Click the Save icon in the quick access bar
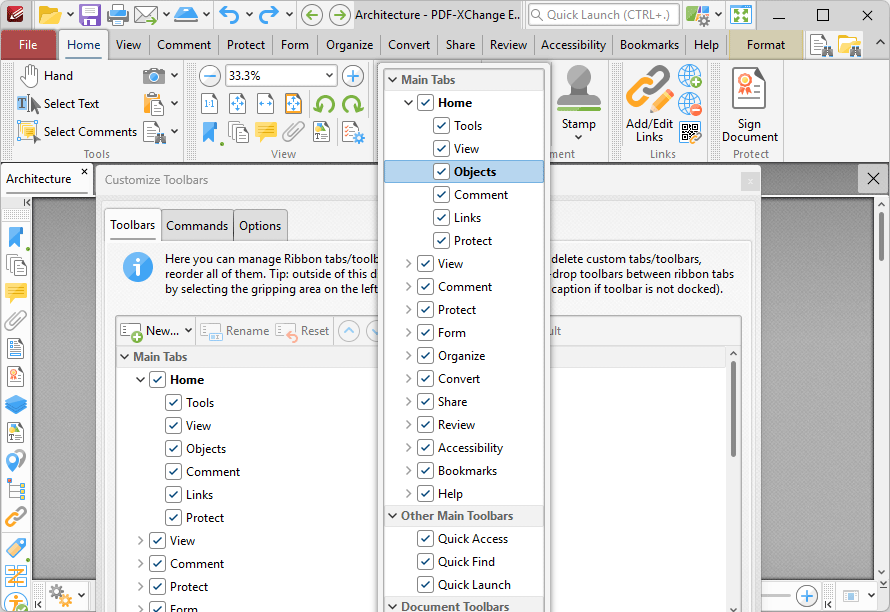The height and width of the screenshot is (612, 890). click(x=90, y=15)
